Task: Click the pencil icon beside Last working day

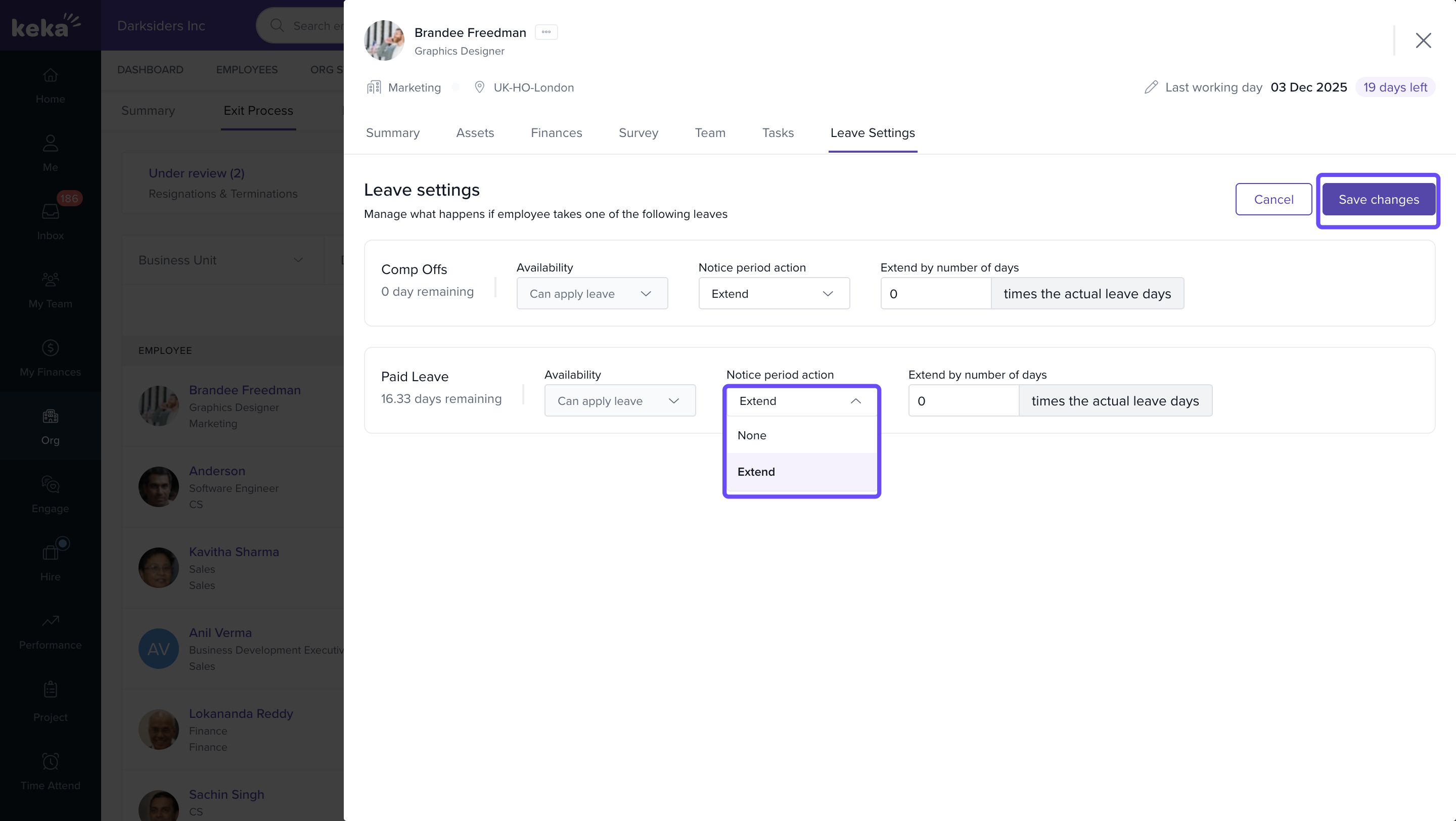Action: coord(1151,87)
